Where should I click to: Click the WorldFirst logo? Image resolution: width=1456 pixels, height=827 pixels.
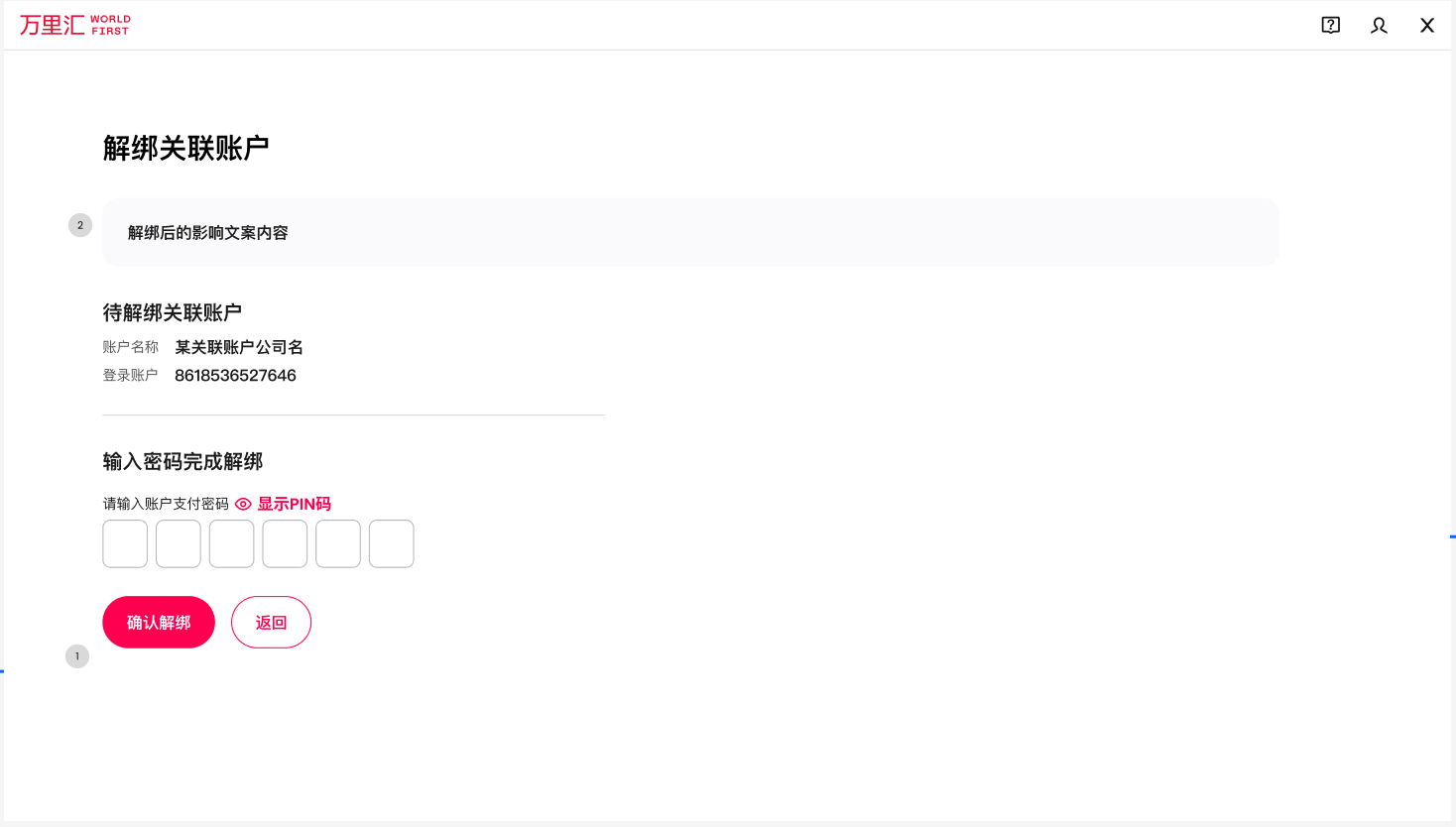[75, 25]
